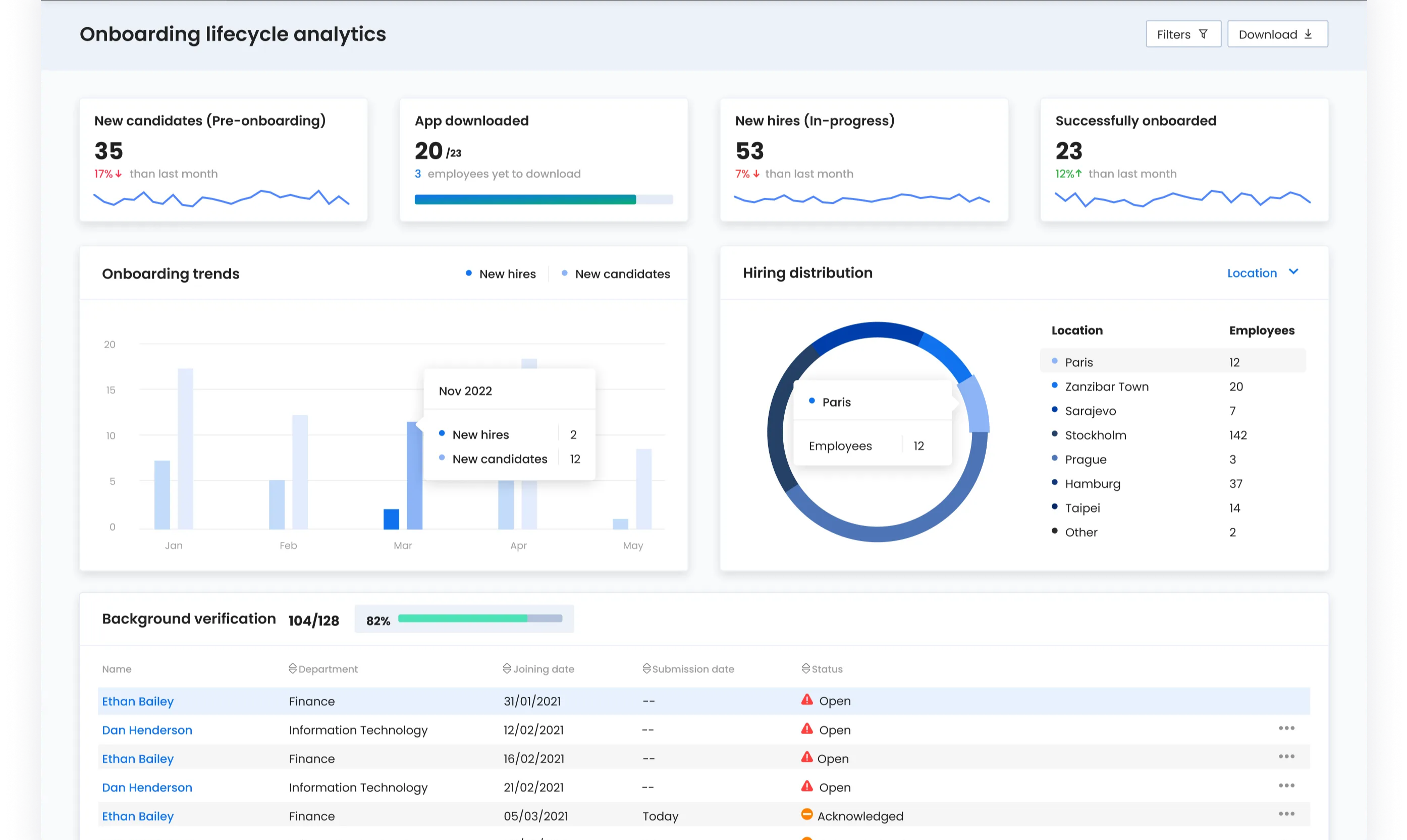Sort by Joining date icon
The width and height of the screenshot is (1407, 840).
click(x=507, y=668)
